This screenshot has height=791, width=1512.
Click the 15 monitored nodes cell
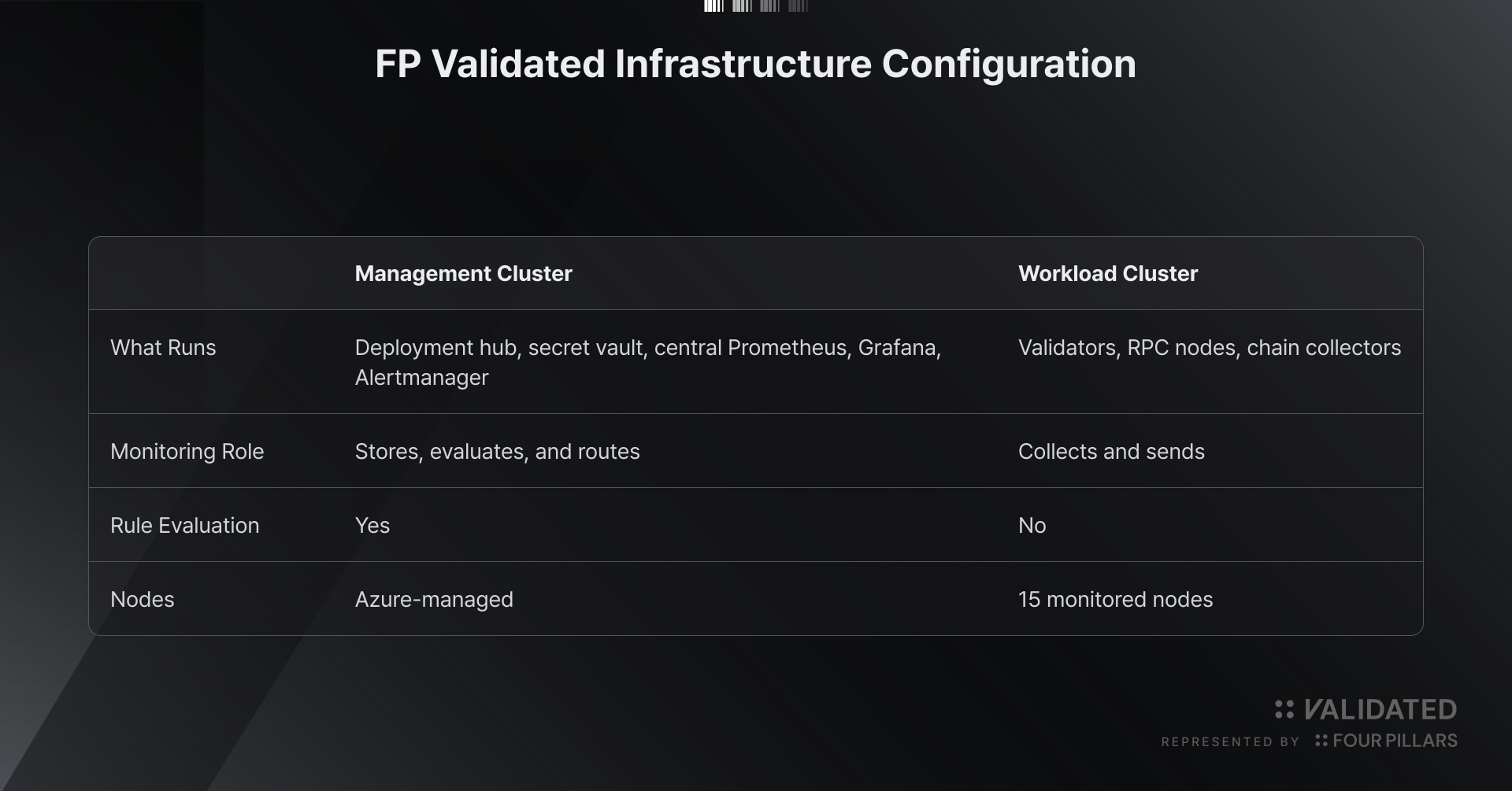pyautogui.click(x=1115, y=600)
